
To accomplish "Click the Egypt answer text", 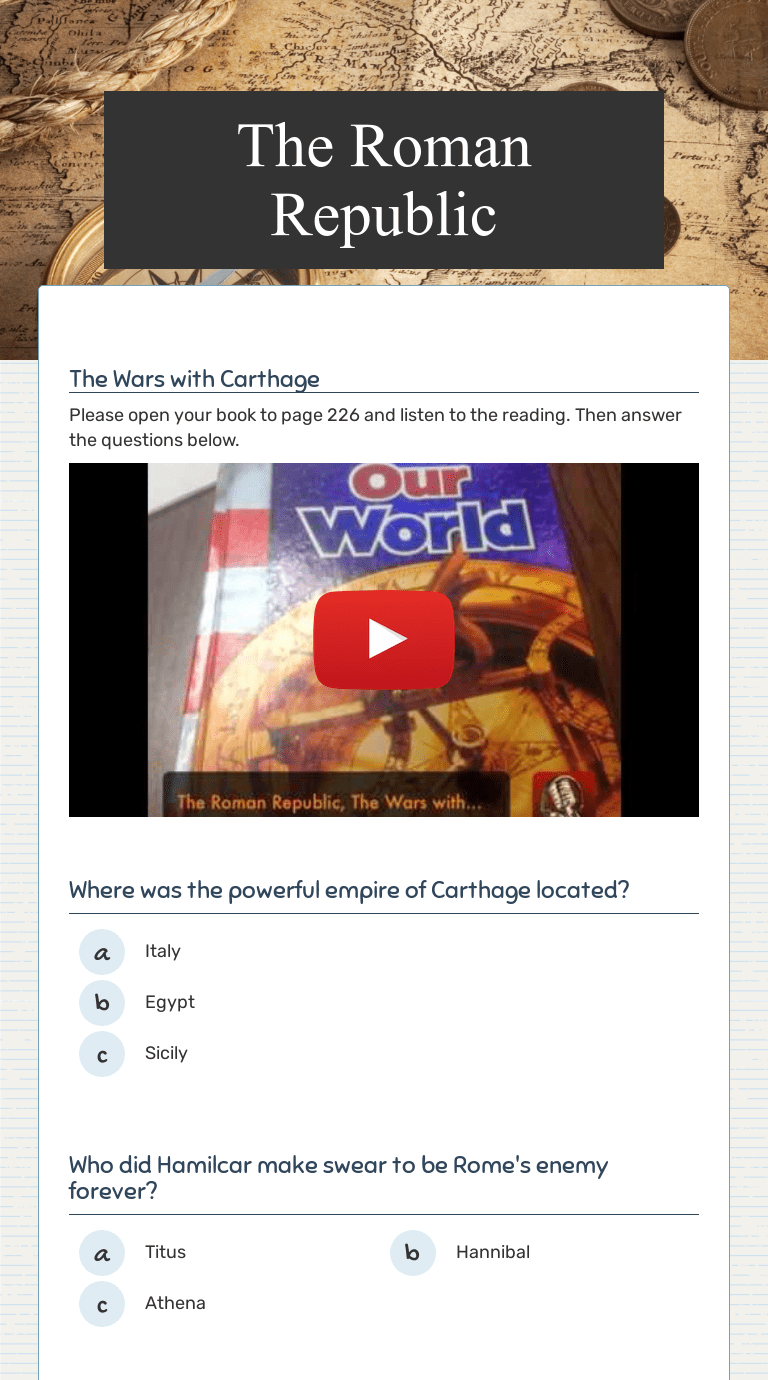I will coord(170,1002).
